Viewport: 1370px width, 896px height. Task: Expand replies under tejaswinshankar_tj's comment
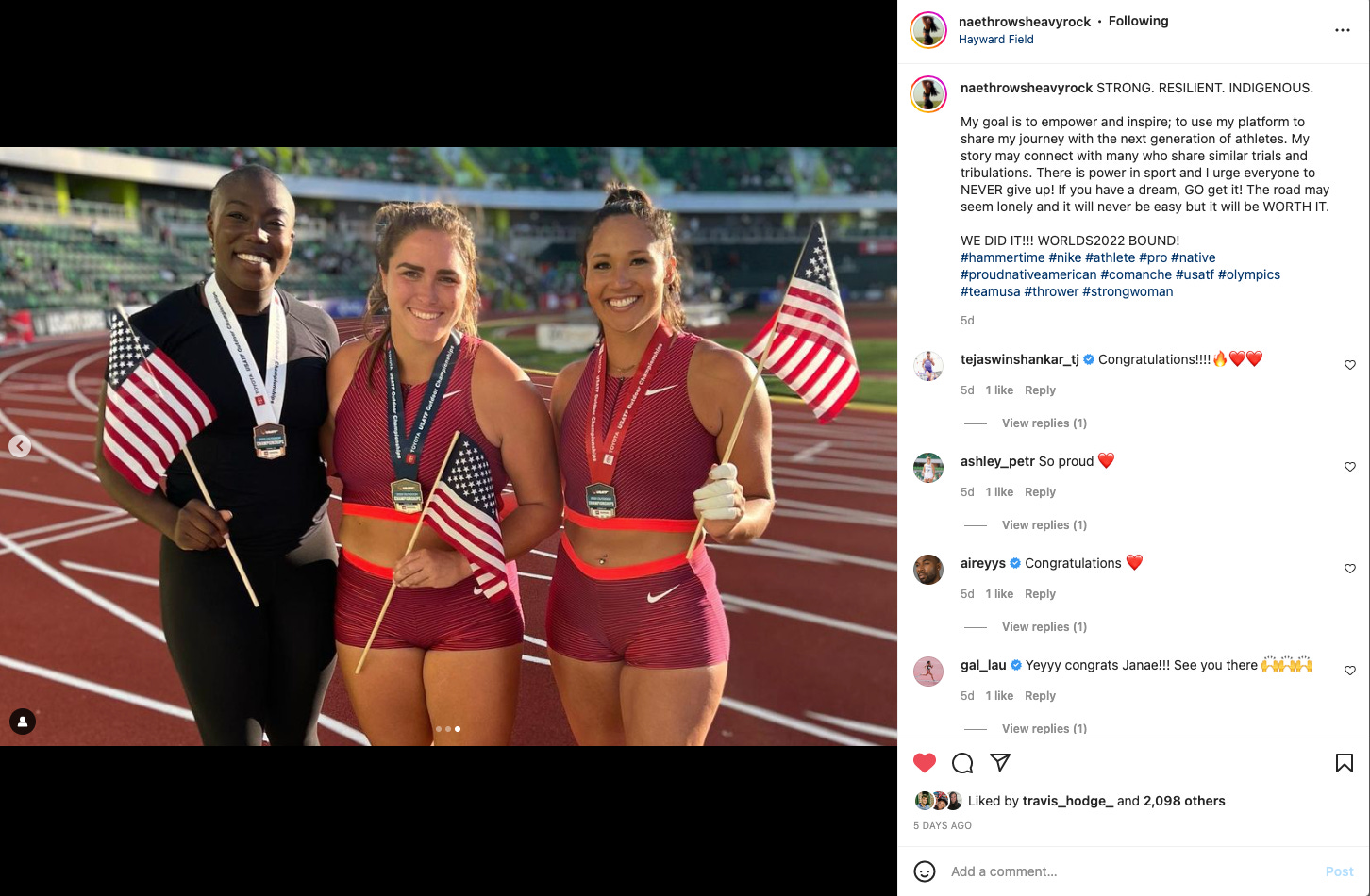coord(1044,423)
